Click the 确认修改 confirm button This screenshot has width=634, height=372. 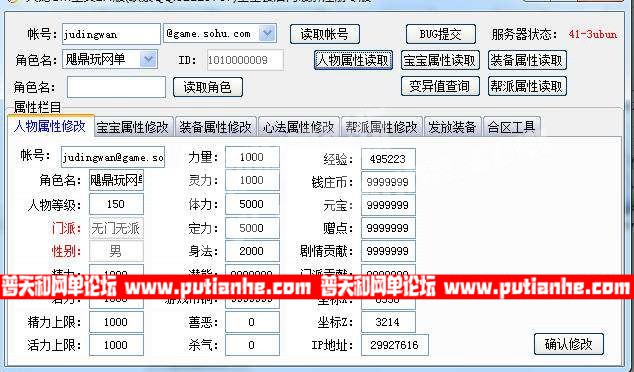click(568, 344)
